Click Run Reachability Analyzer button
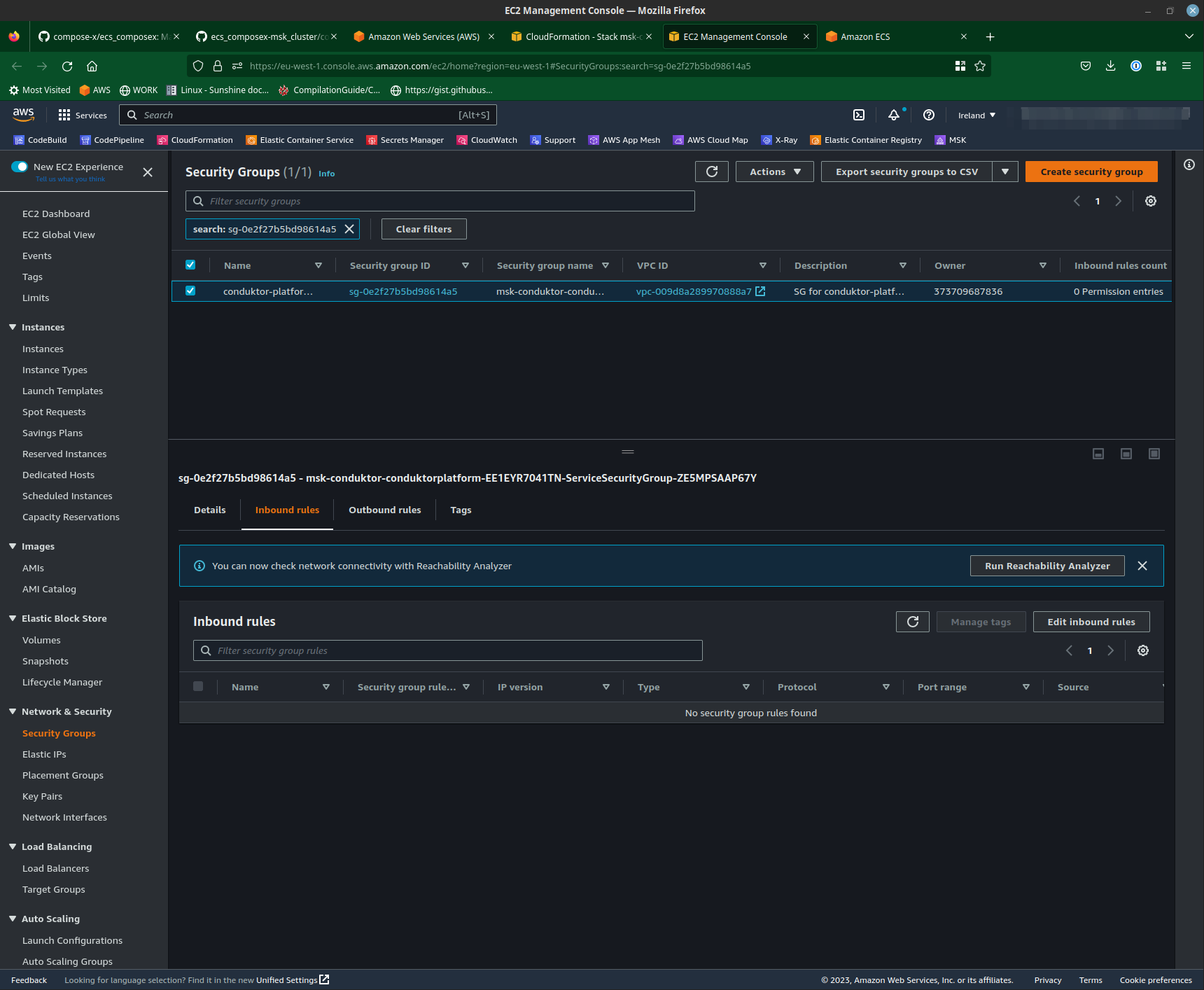The width and height of the screenshot is (1204, 990). pyautogui.click(x=1047, y=566)
